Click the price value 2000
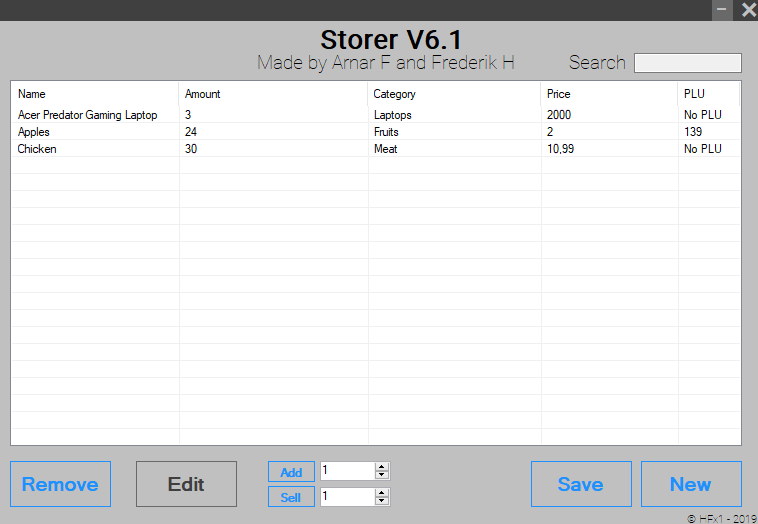The height and width of the screenshot is (524, 758). click(x=559, y=115)
